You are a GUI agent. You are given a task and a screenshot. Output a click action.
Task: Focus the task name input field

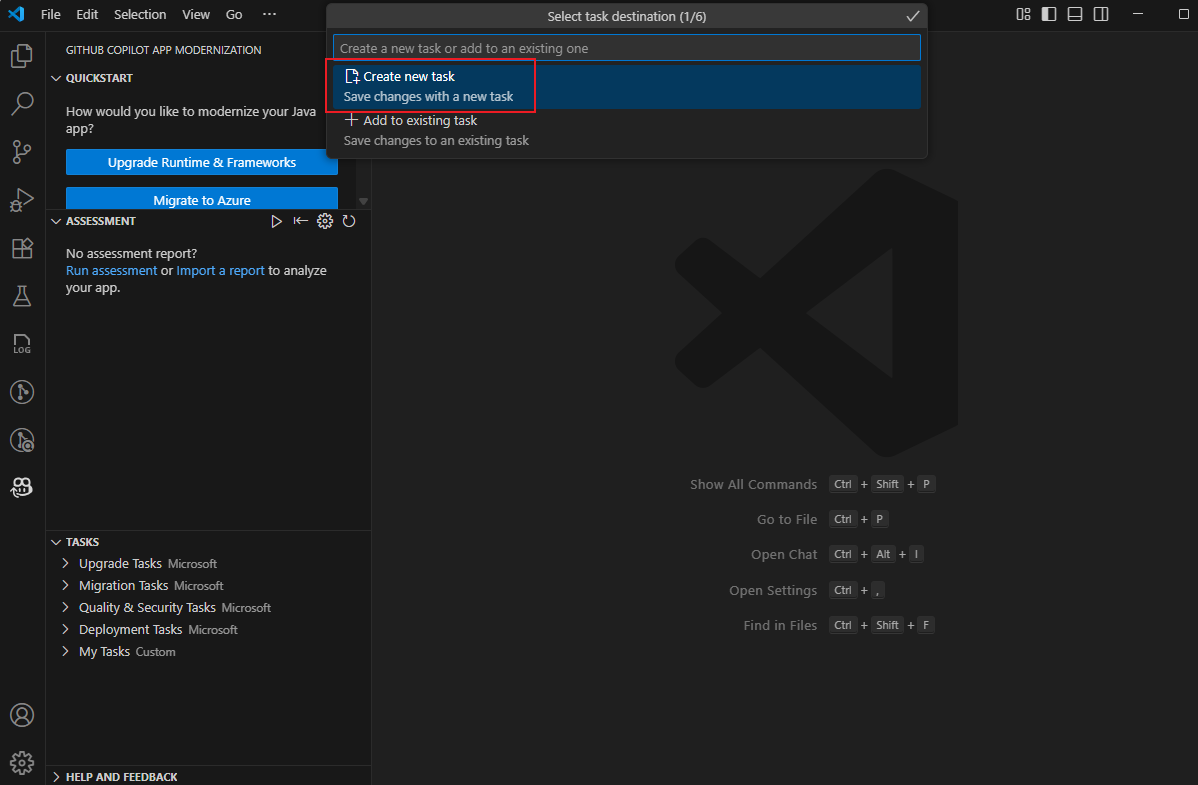coord(625,47)
